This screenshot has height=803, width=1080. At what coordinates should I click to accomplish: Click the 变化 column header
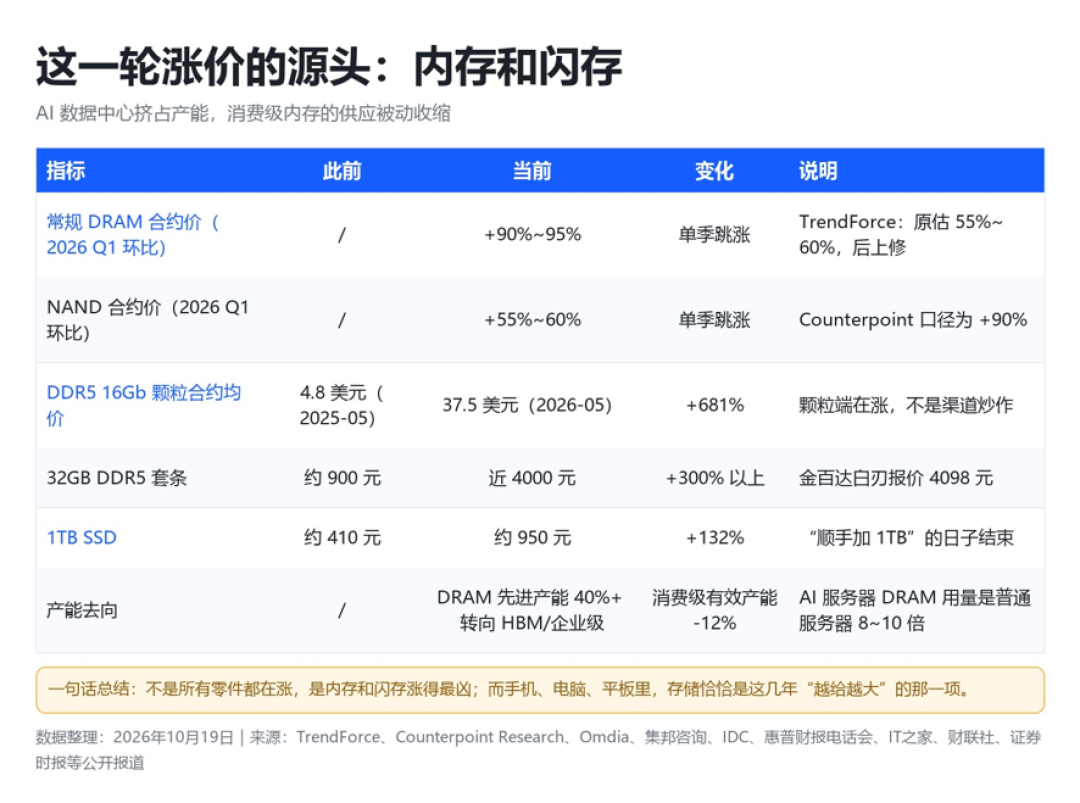pyautogui.click(x=714, y=170)
